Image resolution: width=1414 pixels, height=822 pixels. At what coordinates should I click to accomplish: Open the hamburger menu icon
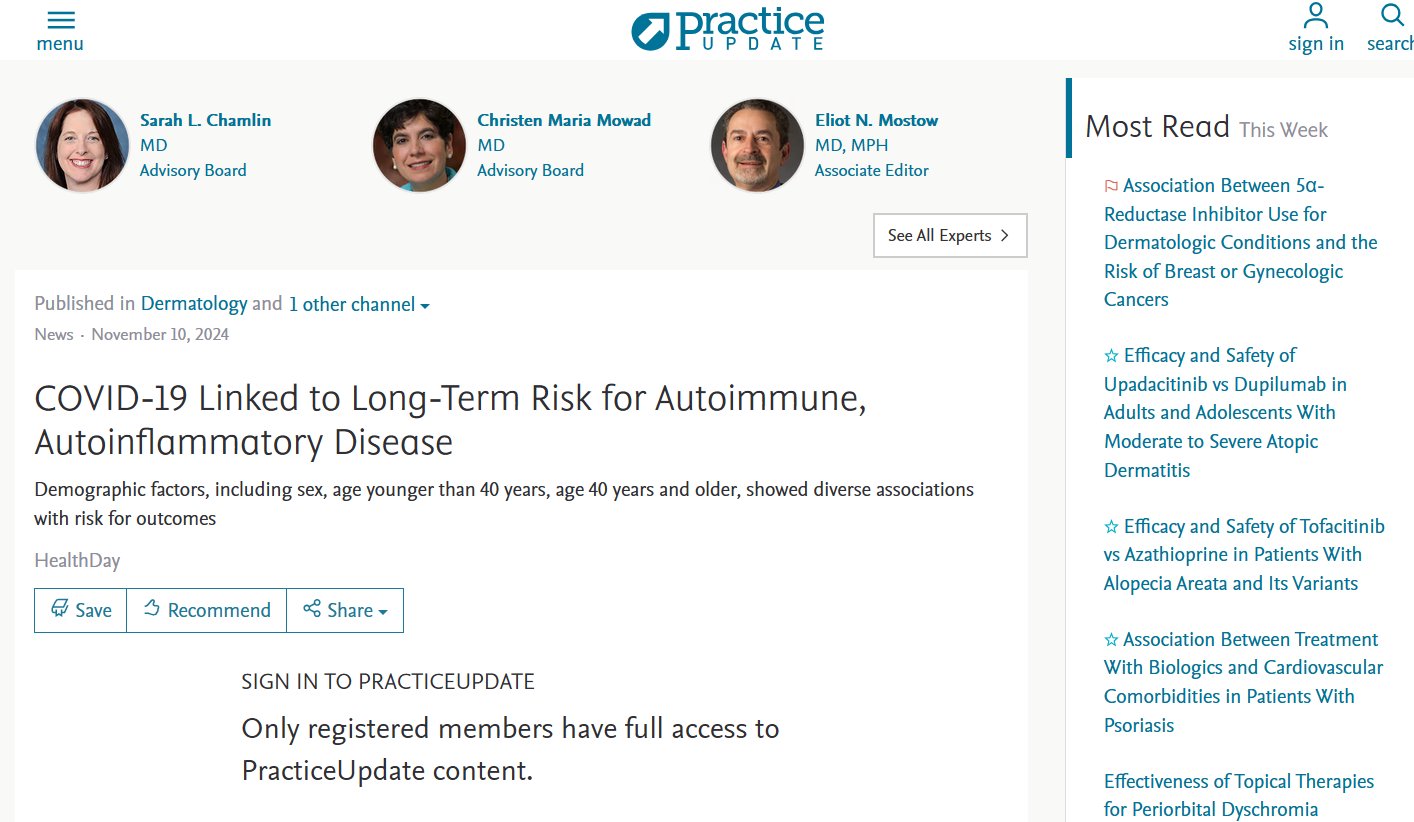click(60, 21)
